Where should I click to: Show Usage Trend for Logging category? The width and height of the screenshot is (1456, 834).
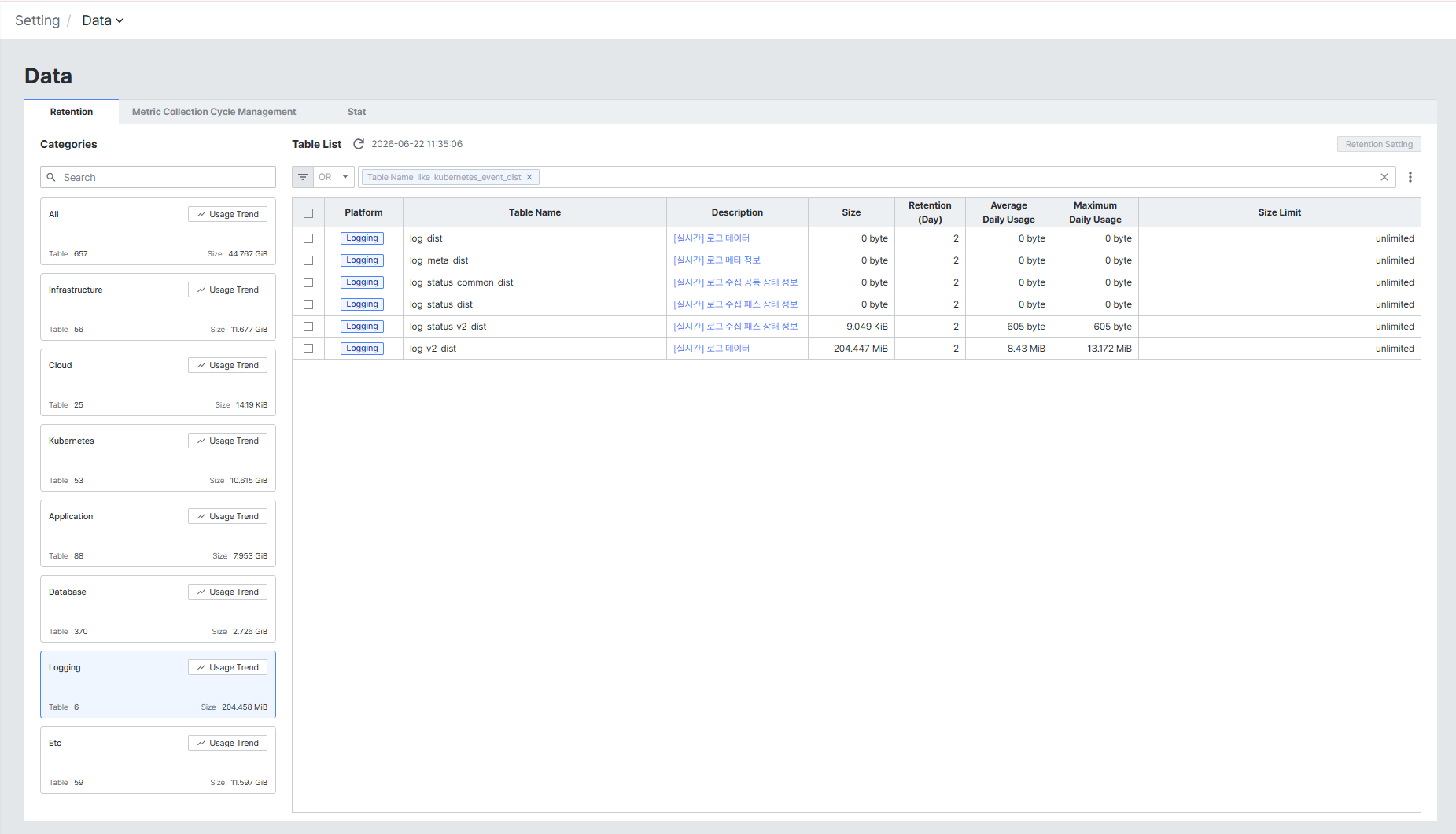click(227, 667)
